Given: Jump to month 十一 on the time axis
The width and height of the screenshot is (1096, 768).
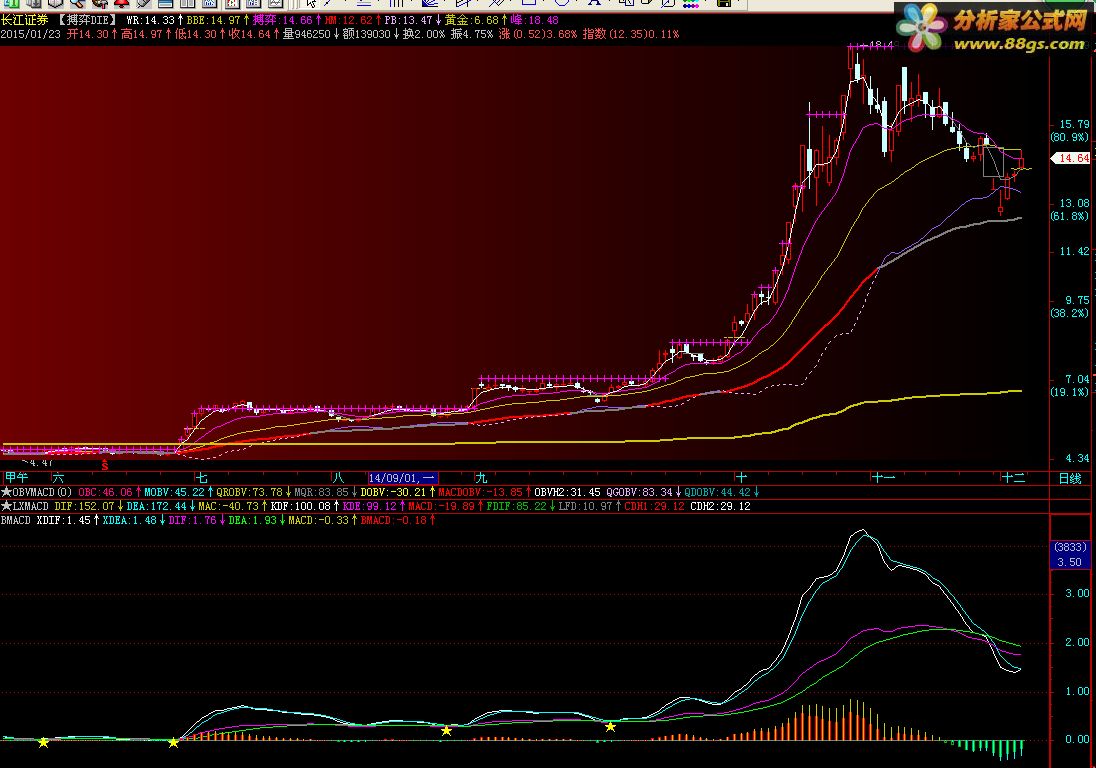Looking at the screenshot, I should [x=884, y=478].
